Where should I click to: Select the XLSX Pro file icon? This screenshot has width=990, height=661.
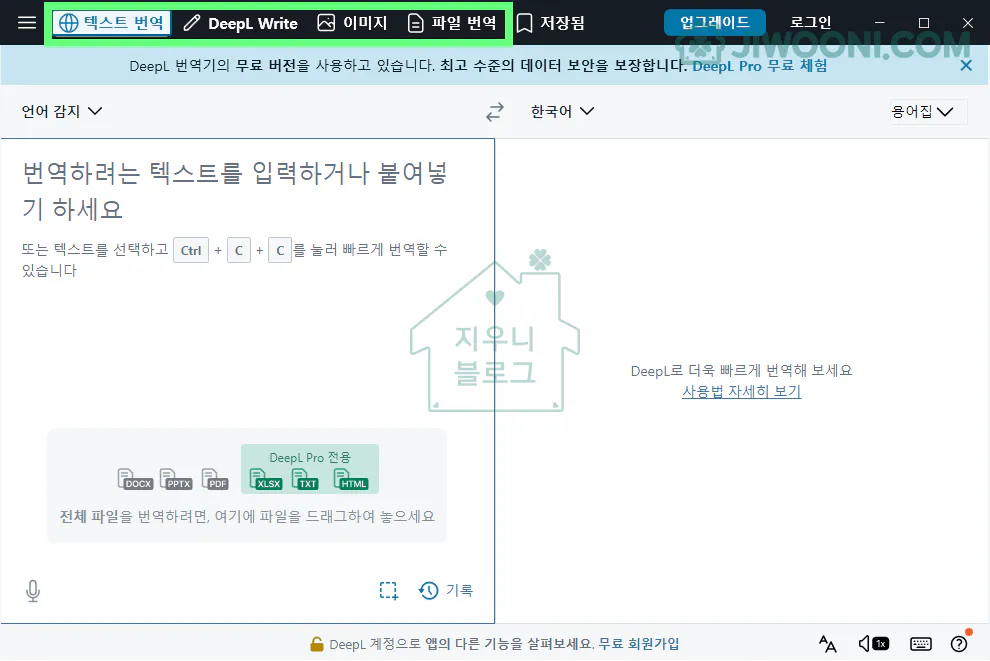click(266, 481)
